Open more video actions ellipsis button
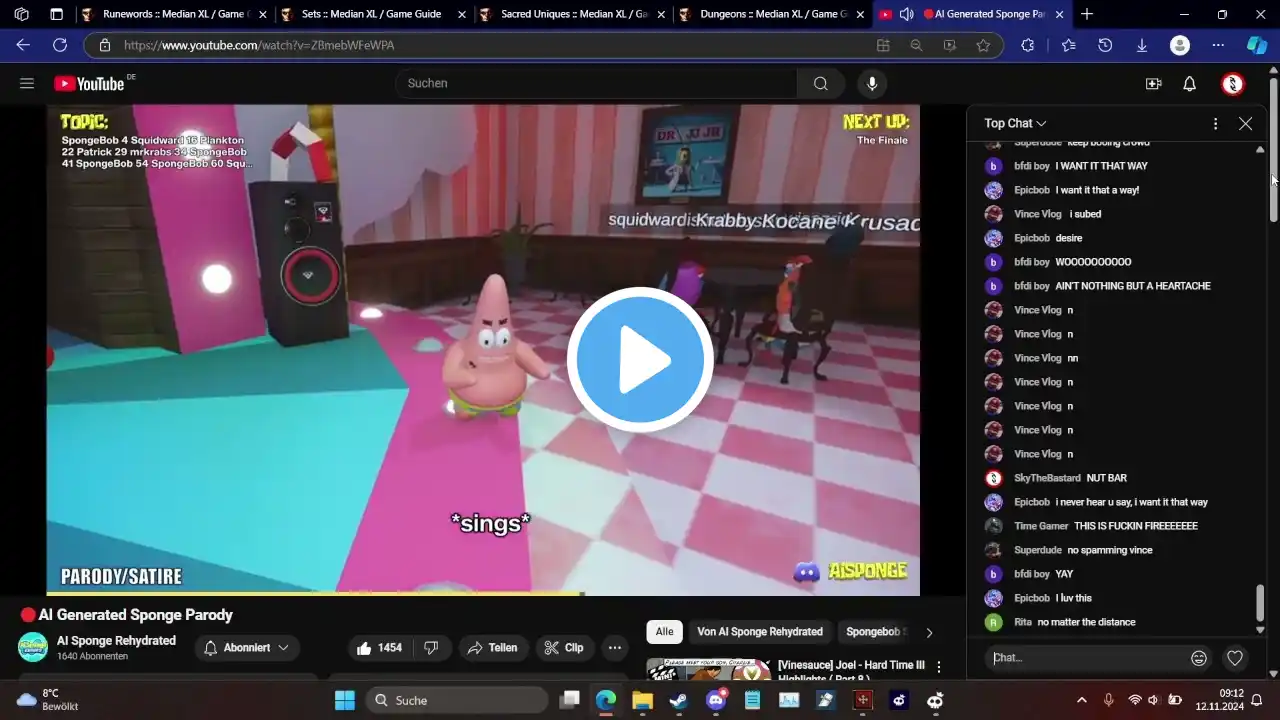The width and height of the screenshot is (1280, 720). [615, 648]
